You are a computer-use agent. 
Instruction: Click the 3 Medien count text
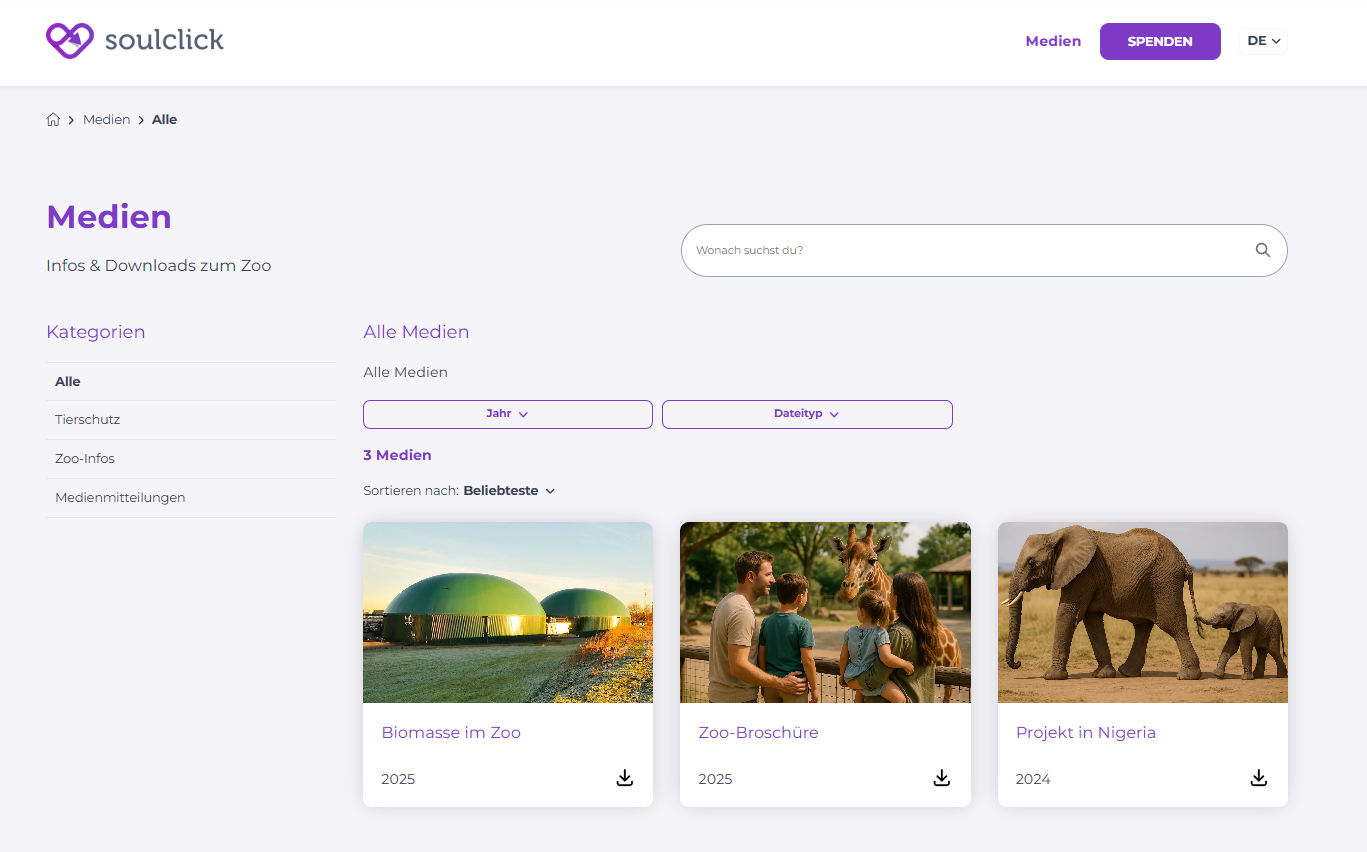tap(397, 455)
